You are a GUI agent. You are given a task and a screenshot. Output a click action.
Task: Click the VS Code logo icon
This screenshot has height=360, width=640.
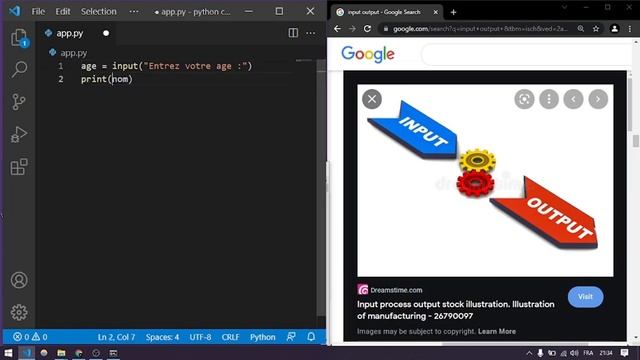[15, 11]
